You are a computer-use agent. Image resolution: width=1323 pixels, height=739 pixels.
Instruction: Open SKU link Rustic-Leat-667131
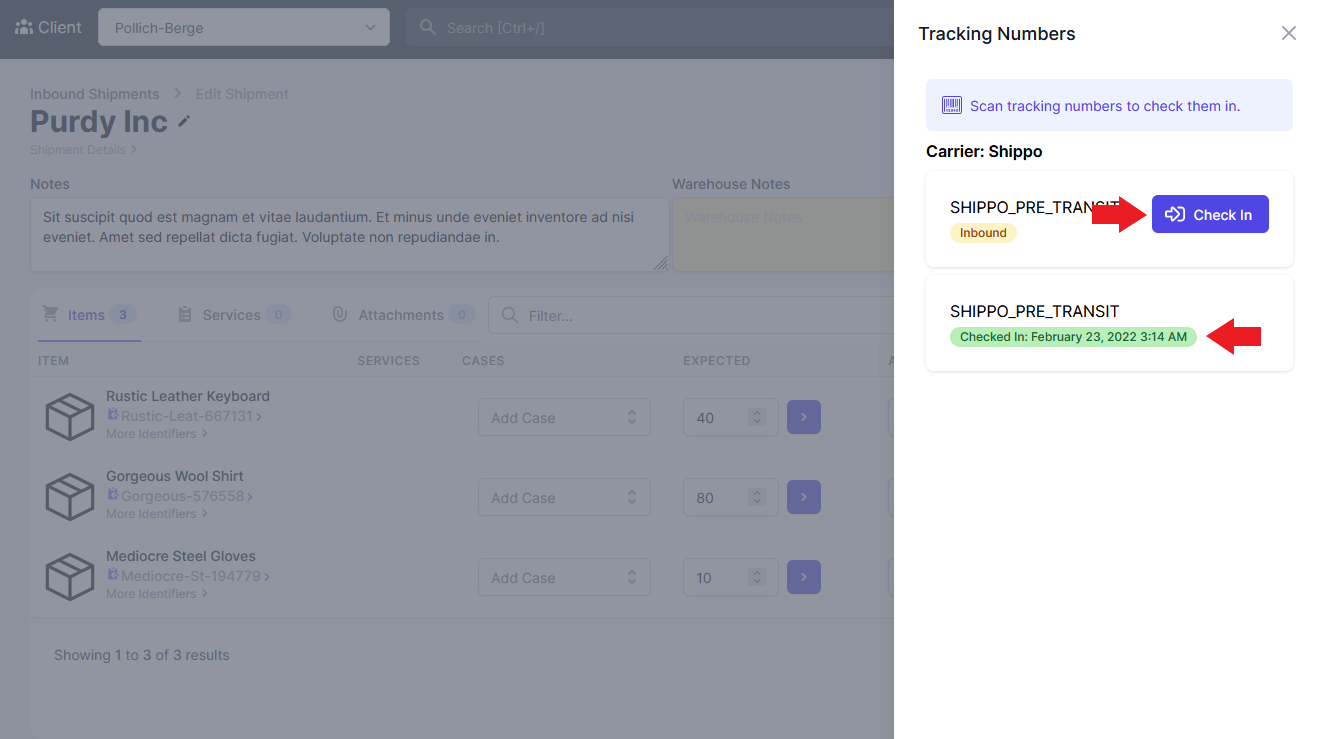point(187,416)
